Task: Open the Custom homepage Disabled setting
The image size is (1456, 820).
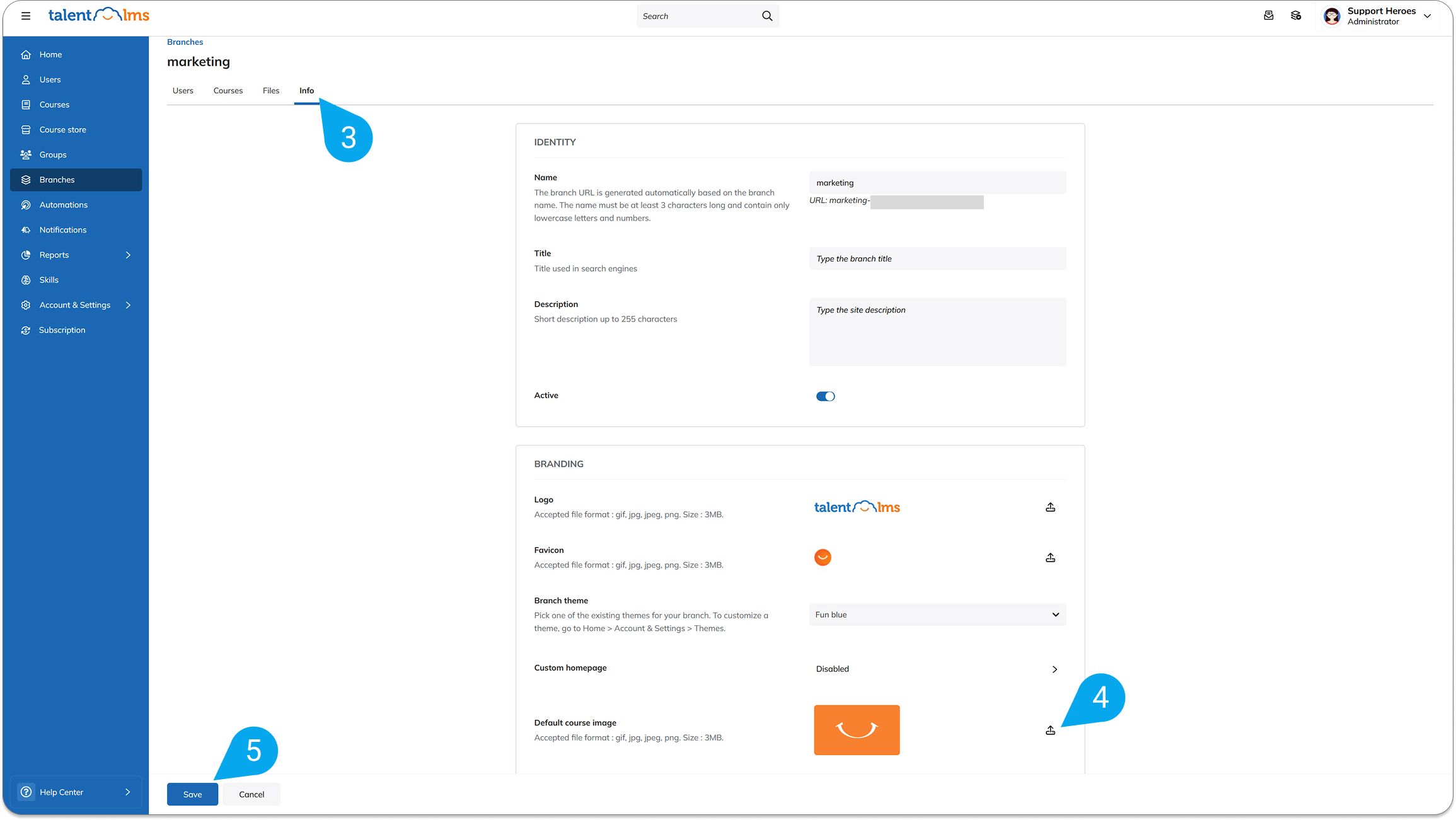Action: [937, 669]
